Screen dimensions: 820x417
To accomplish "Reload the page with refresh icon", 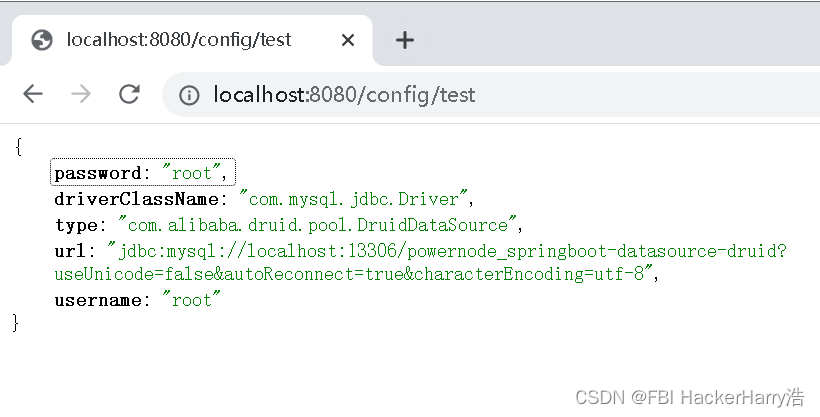I will [129, 94].
